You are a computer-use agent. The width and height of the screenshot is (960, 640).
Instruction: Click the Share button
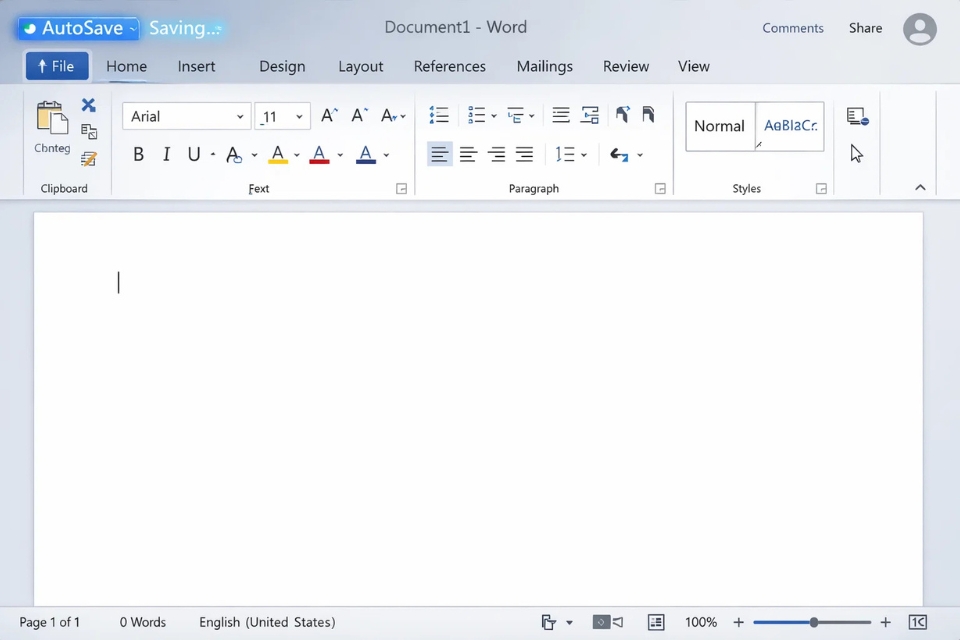[864, 28]
